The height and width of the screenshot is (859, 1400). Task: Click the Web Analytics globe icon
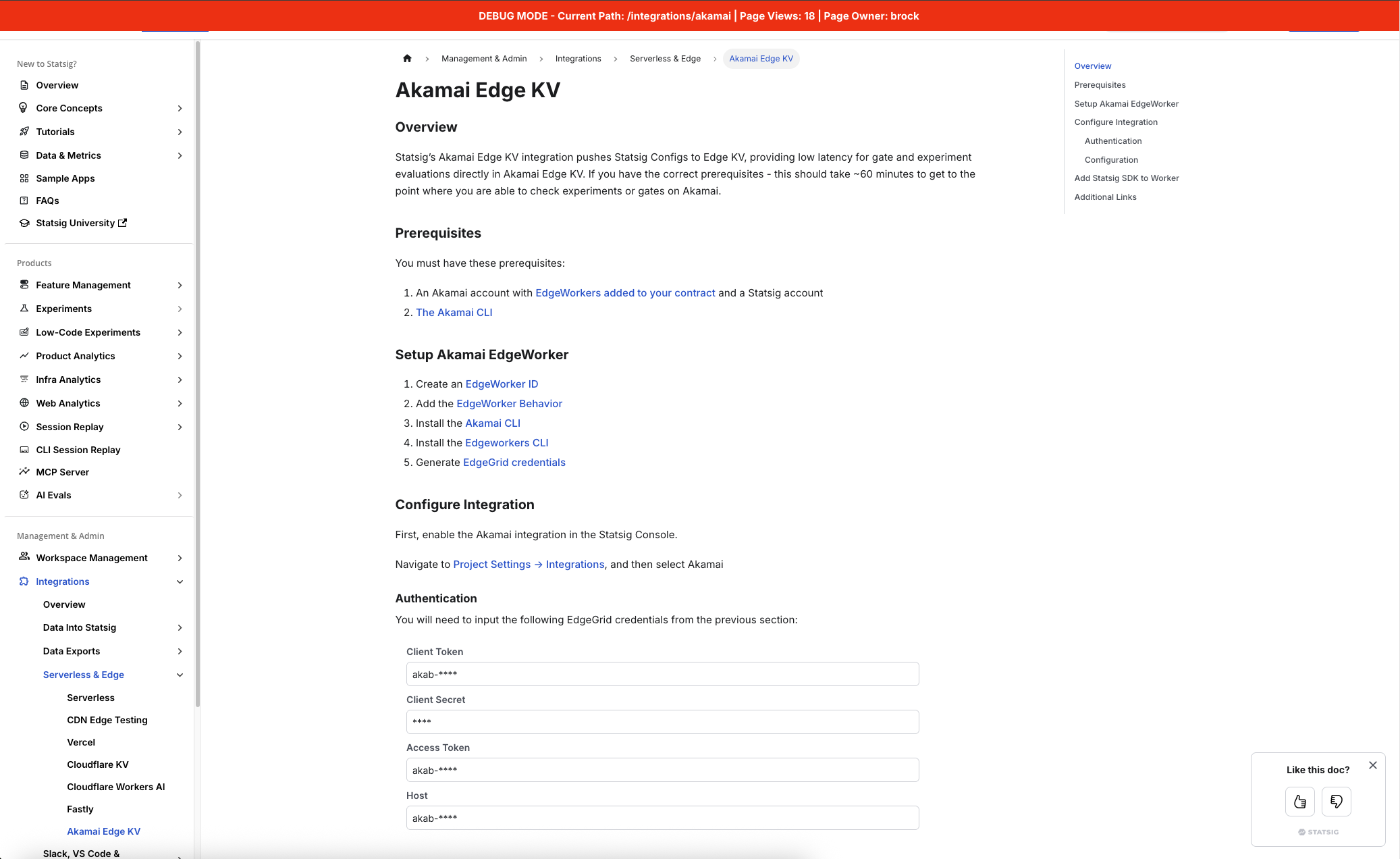tap(24, 403)
